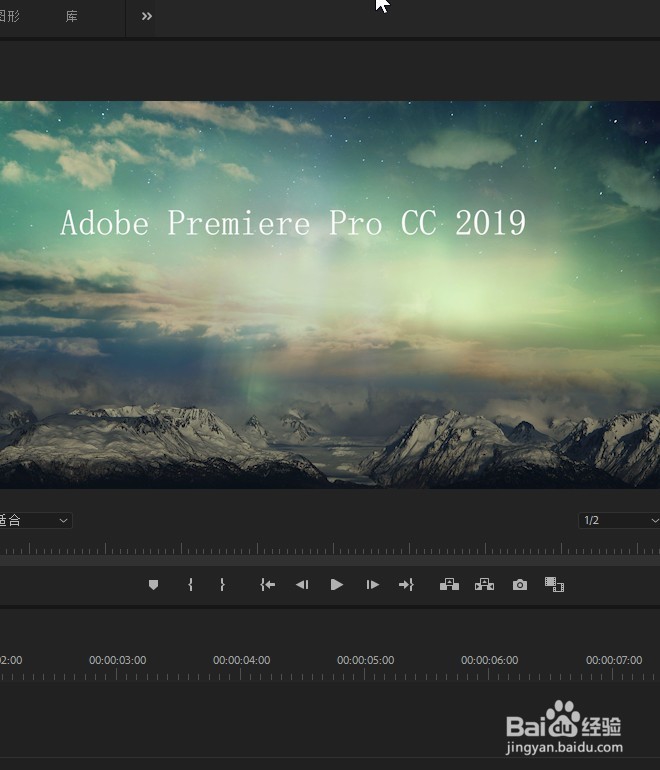The width and height of the screenshot is (660, 770).
Task: Click the Extract button
Action: [x=484, y=584]
